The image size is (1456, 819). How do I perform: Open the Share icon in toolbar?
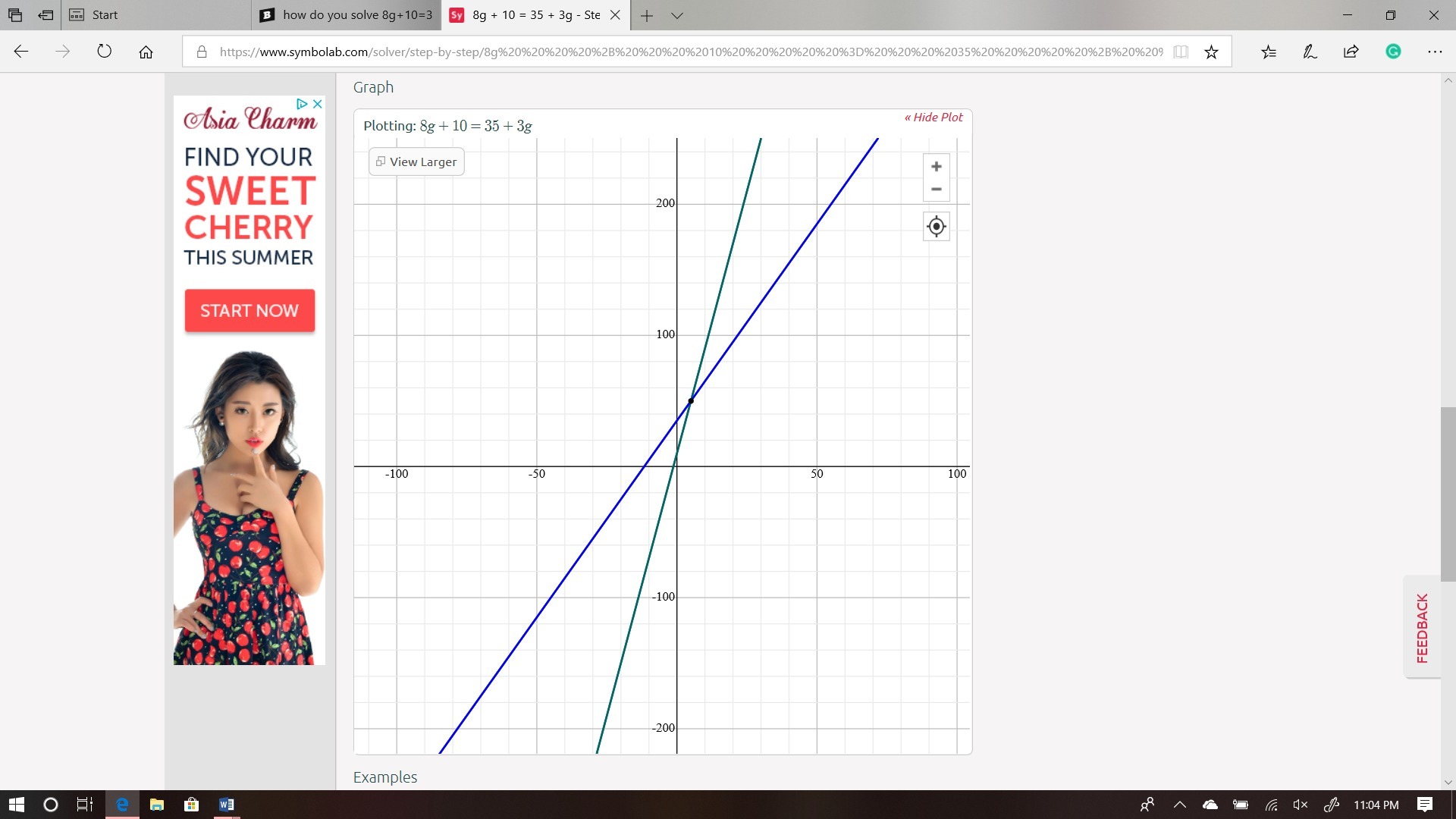coord(1351,52)
